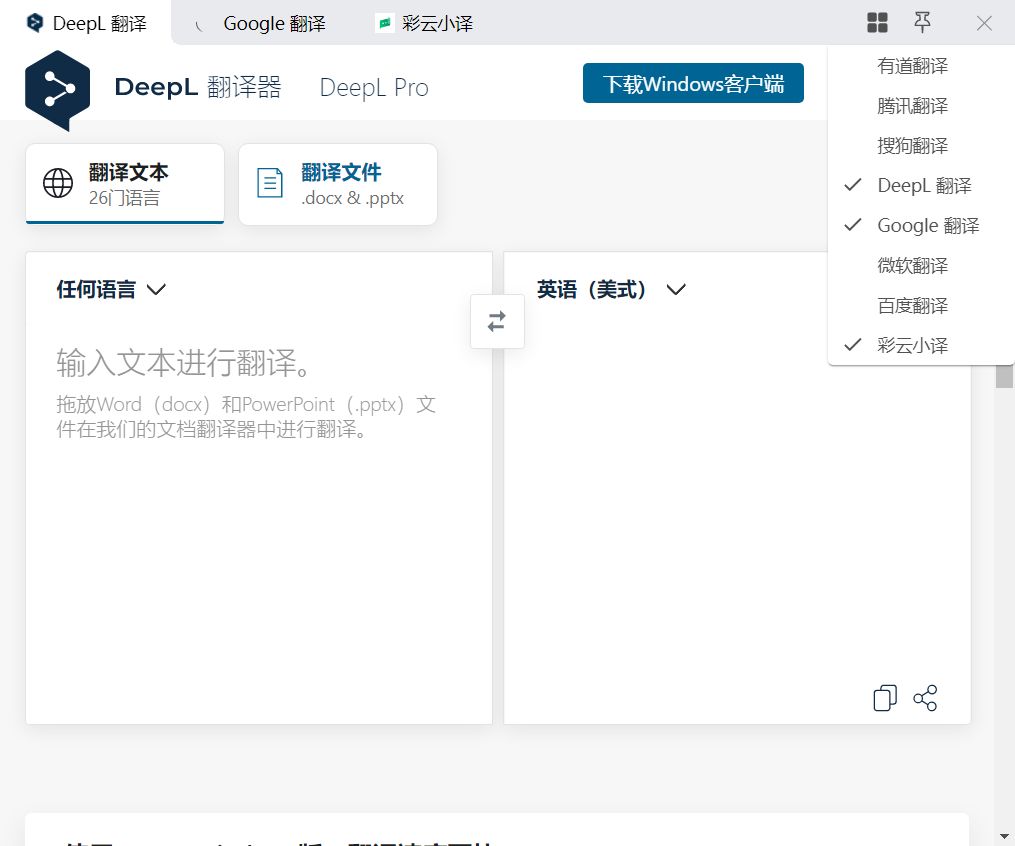Copy the translated text

coord(885,698)
